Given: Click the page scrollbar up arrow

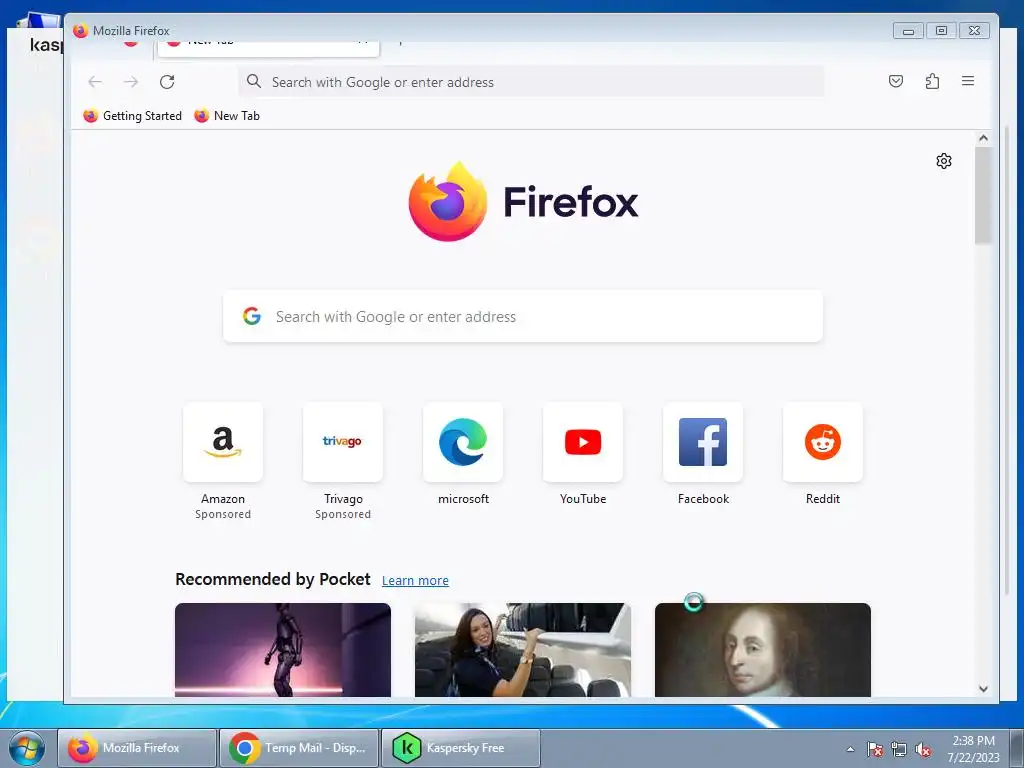Looking at the screenshot, I should point(984,138).
